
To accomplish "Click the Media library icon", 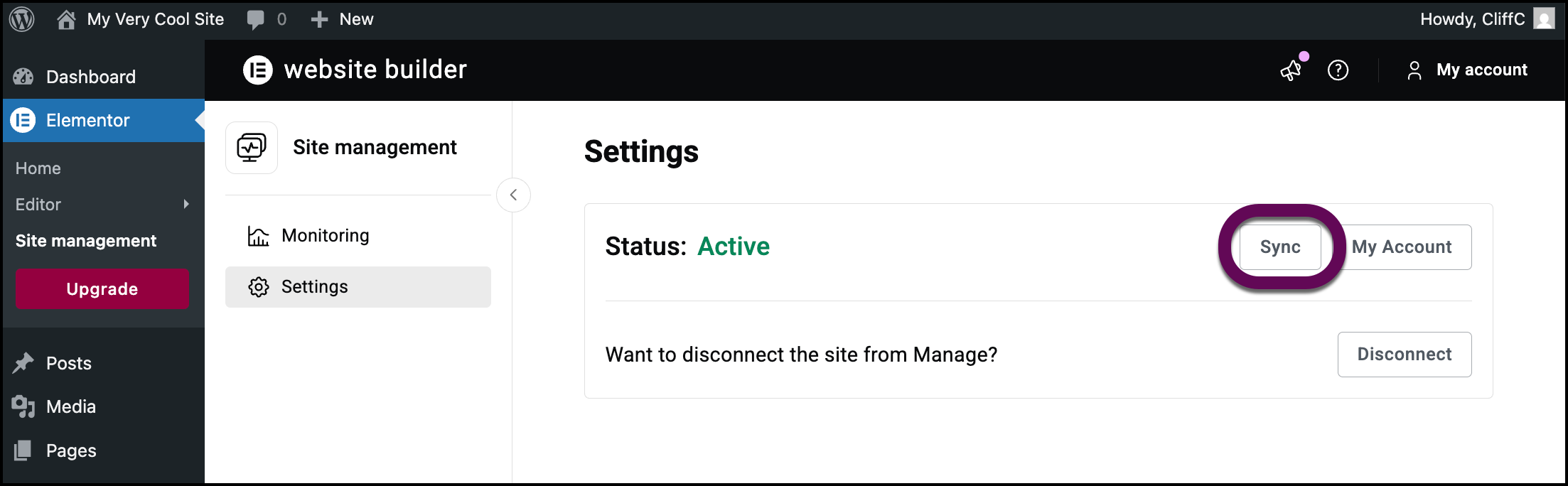I will 23,406.
